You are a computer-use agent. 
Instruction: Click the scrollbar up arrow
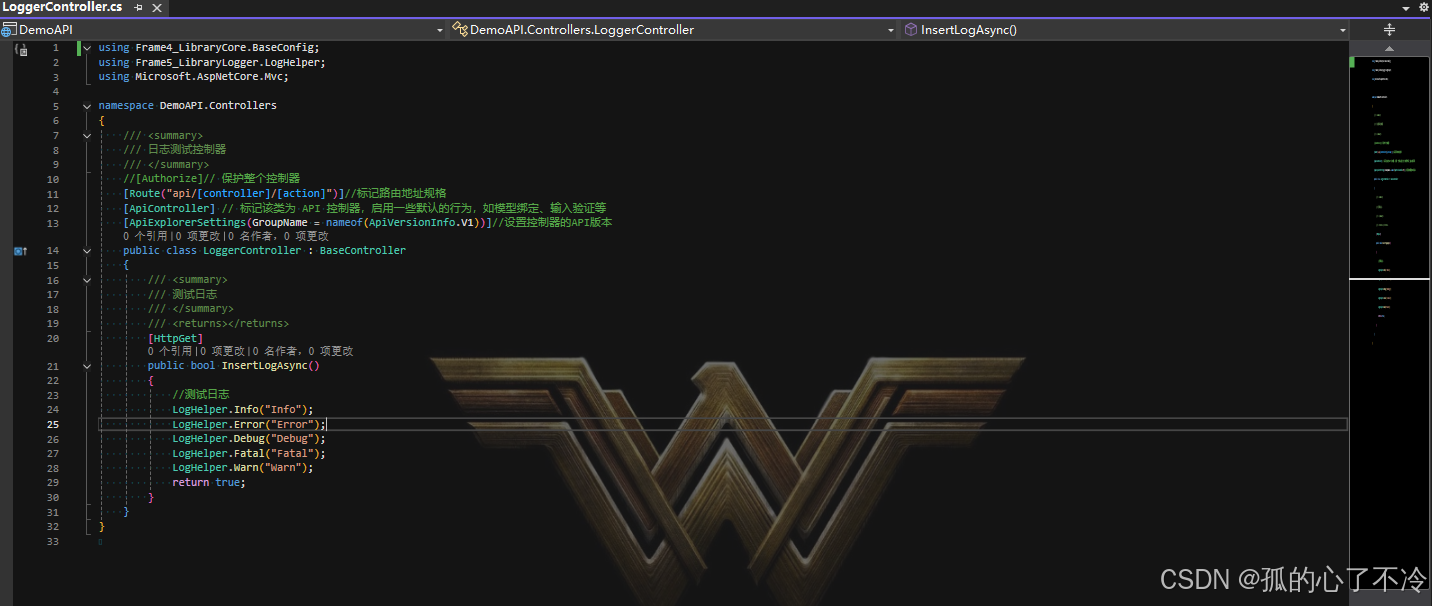(x=1389, y=48)
